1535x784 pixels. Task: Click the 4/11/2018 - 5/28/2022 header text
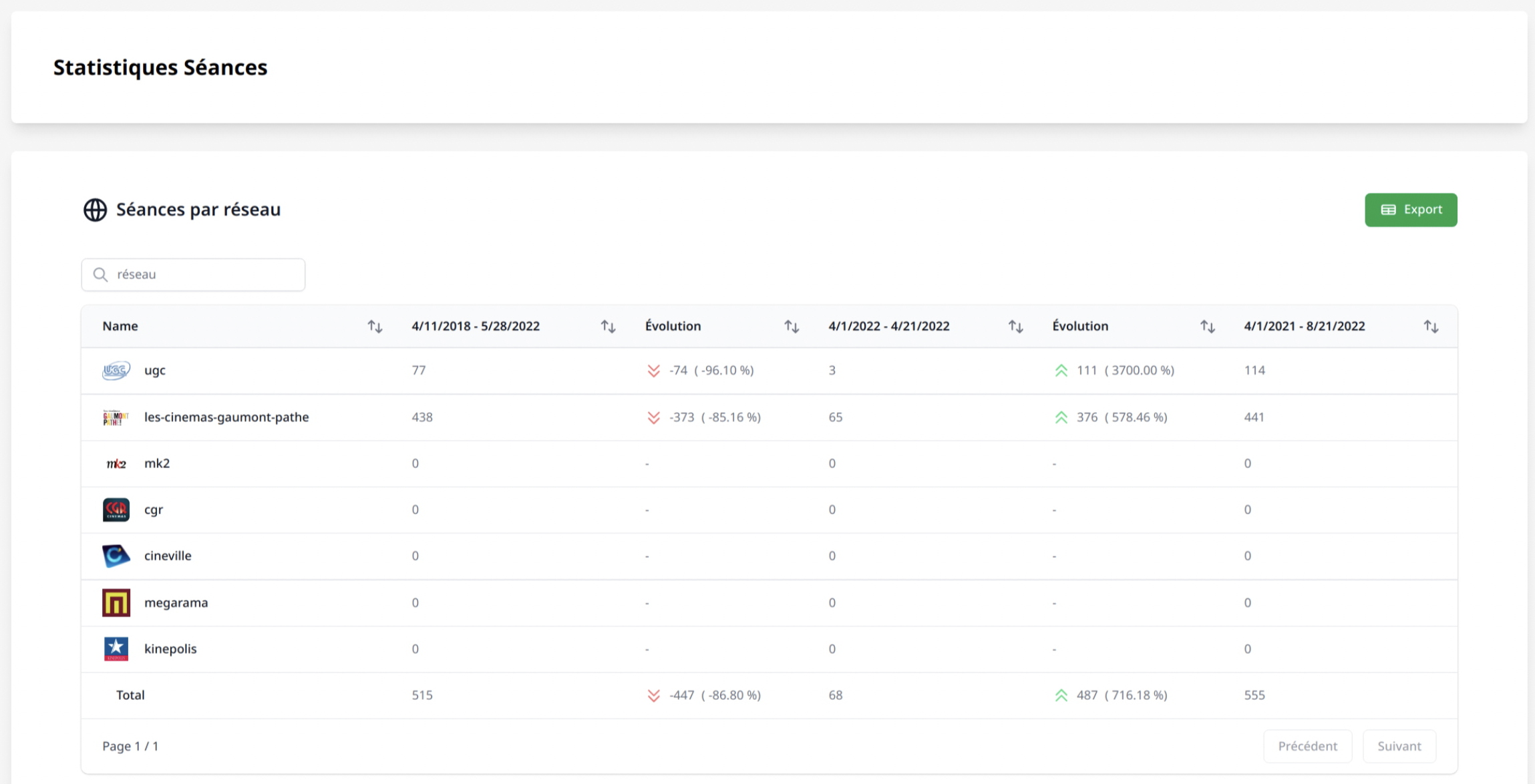pyautogui.click(x=476, y=326)
